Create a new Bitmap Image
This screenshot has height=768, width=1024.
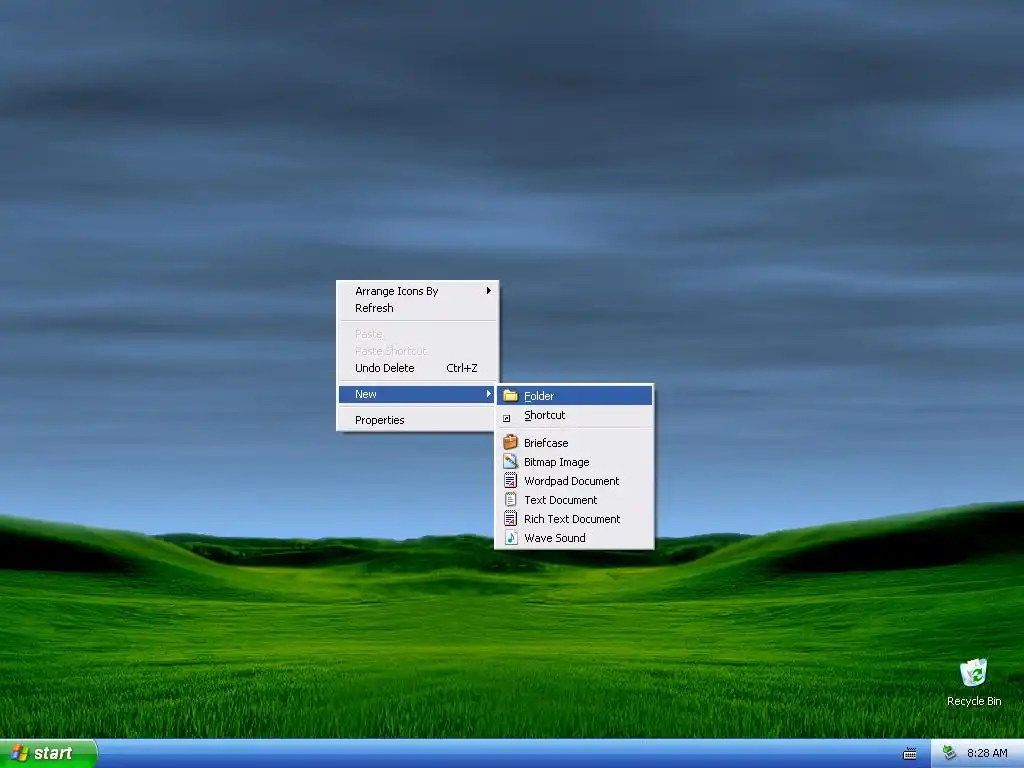(x=575, y=462)
